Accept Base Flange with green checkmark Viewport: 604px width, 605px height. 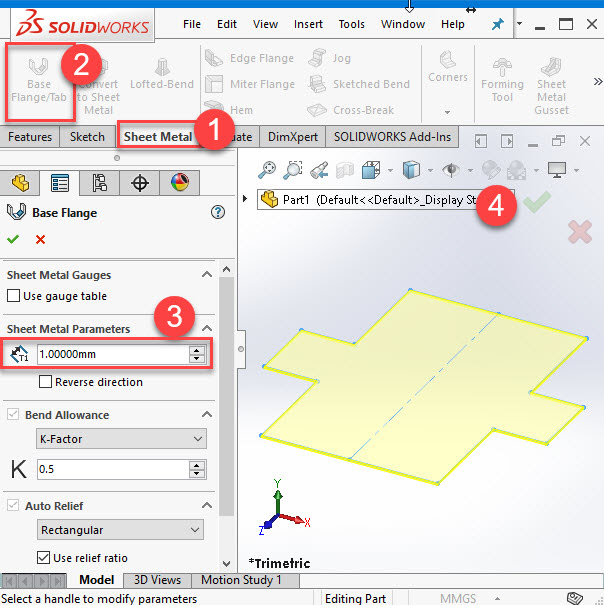[x=13, y=240]
